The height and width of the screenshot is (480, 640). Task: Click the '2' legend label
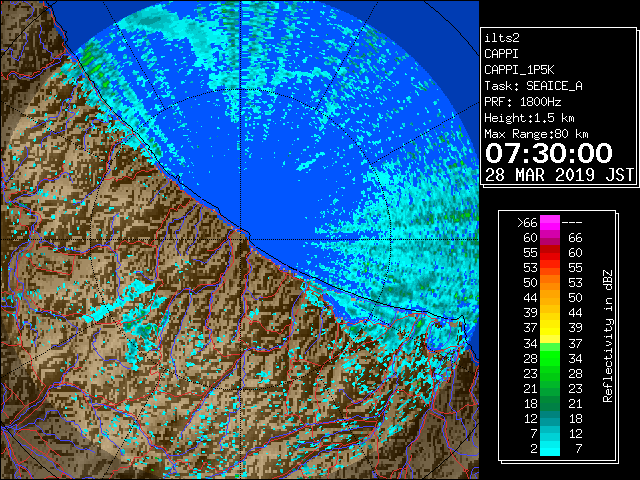(x=534, y=449)
